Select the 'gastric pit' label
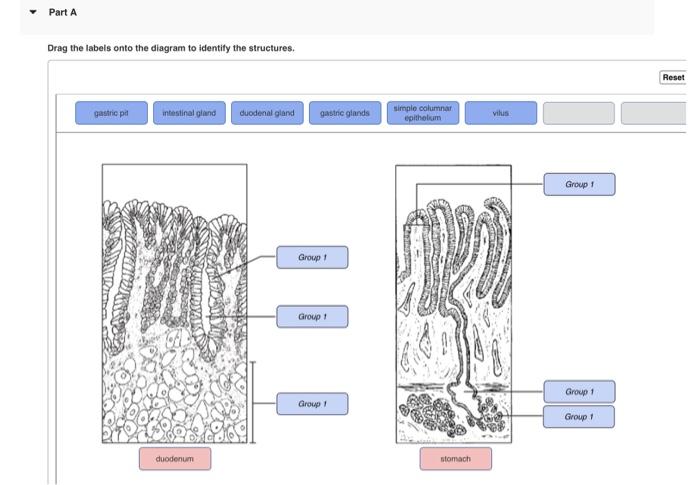This screenshot has width=700, height=485. point(111,113)
